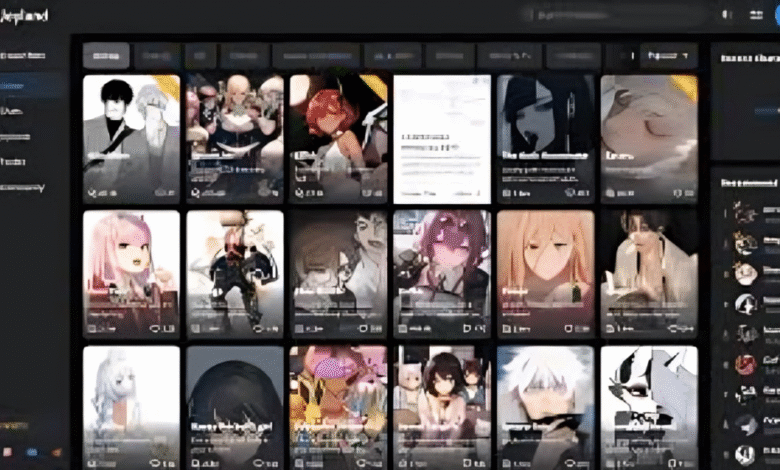Open the peach-haired girl card with orange background
The height and width of the screenshot is (470, 780).
point(545,274)
